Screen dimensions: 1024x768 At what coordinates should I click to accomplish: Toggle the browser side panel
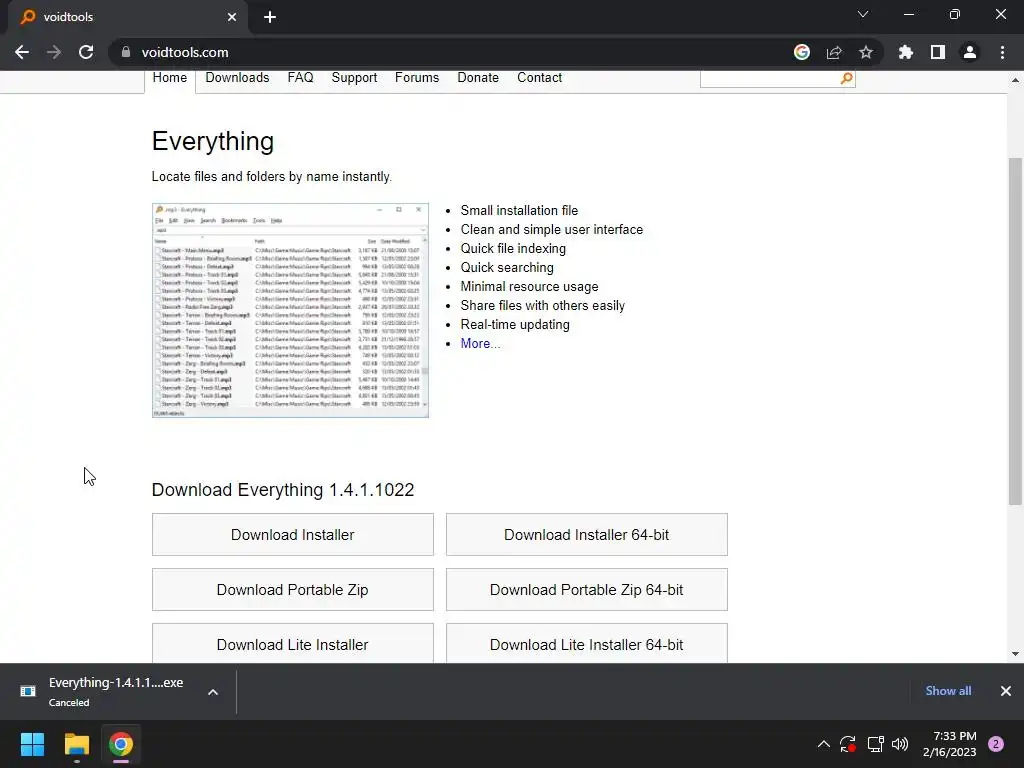(938, 52)
